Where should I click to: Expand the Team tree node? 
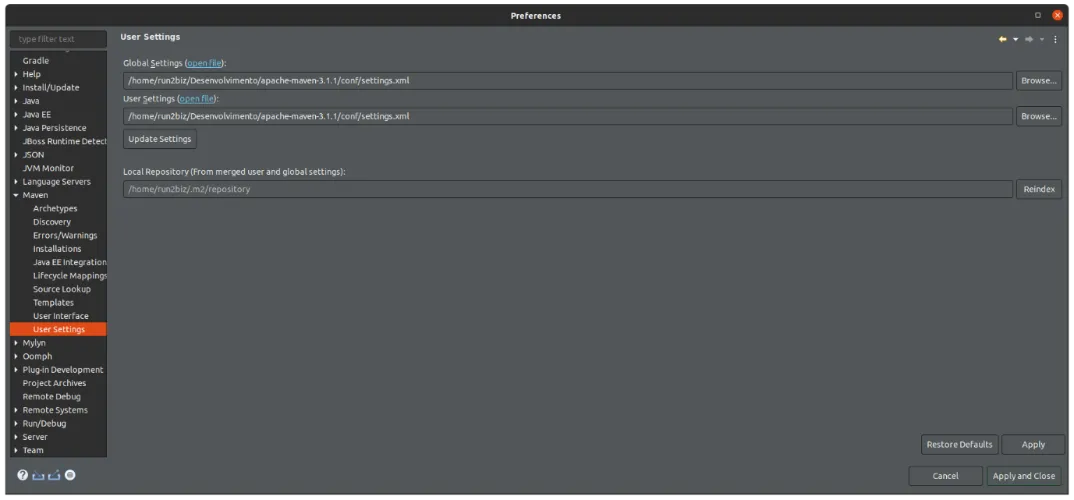pyautogui.click(x=16, y=450)
